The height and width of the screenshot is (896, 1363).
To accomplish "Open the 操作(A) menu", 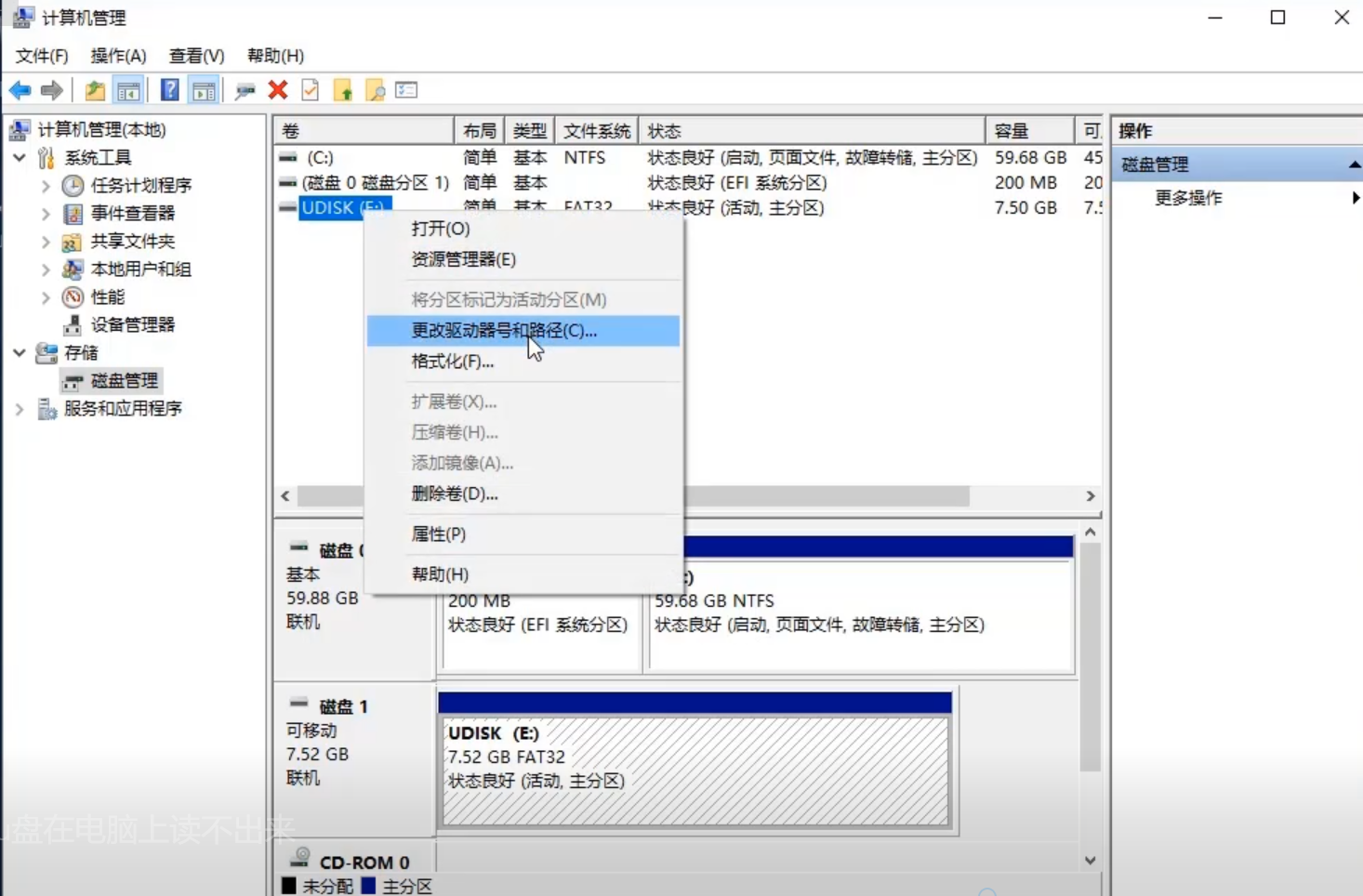I will (x=118, y=56).
